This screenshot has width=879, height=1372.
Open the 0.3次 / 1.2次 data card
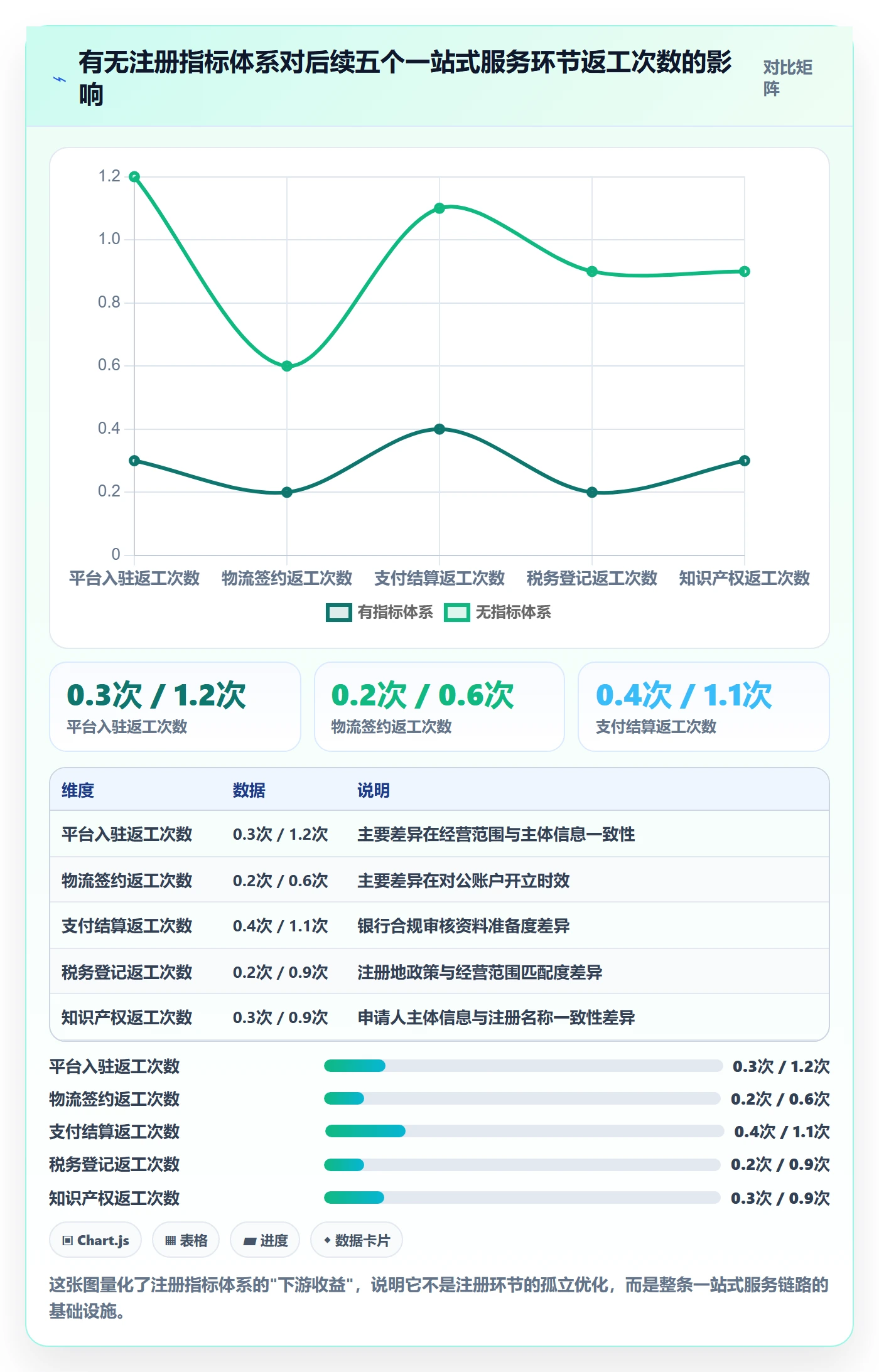point(175,707)
